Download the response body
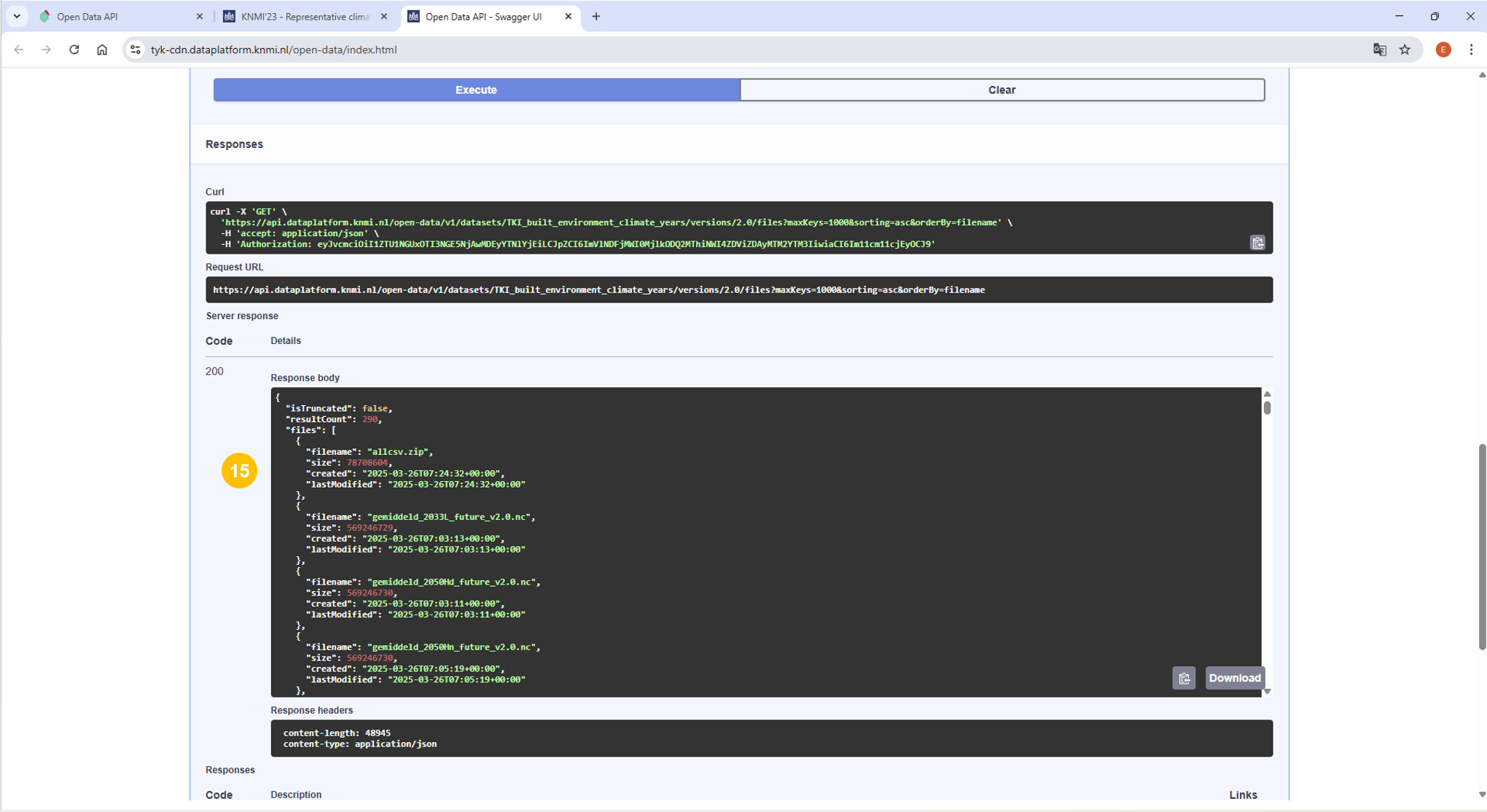The image size is (1487, 812). click(x=1234, y=678)
